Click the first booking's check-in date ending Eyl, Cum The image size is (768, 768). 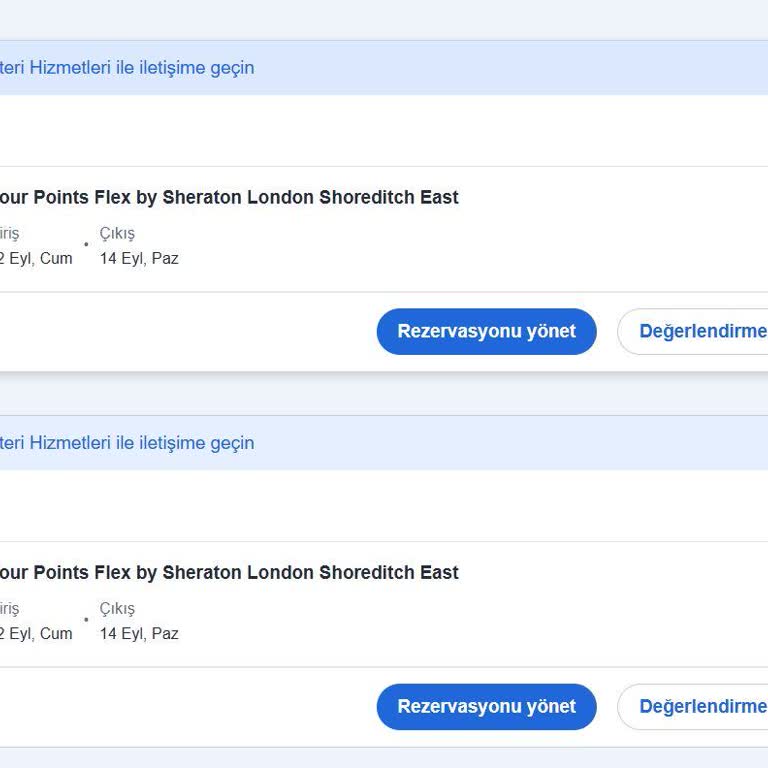[36, 259]
